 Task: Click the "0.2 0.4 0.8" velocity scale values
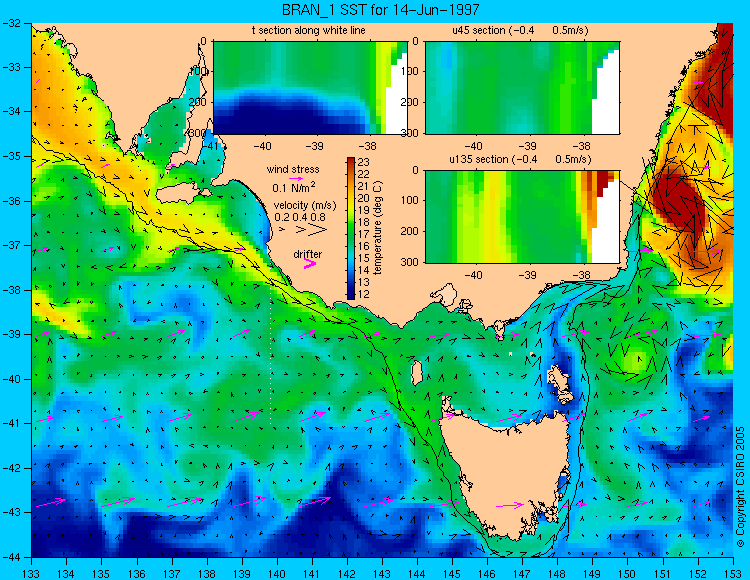click(x=299, y=217)
